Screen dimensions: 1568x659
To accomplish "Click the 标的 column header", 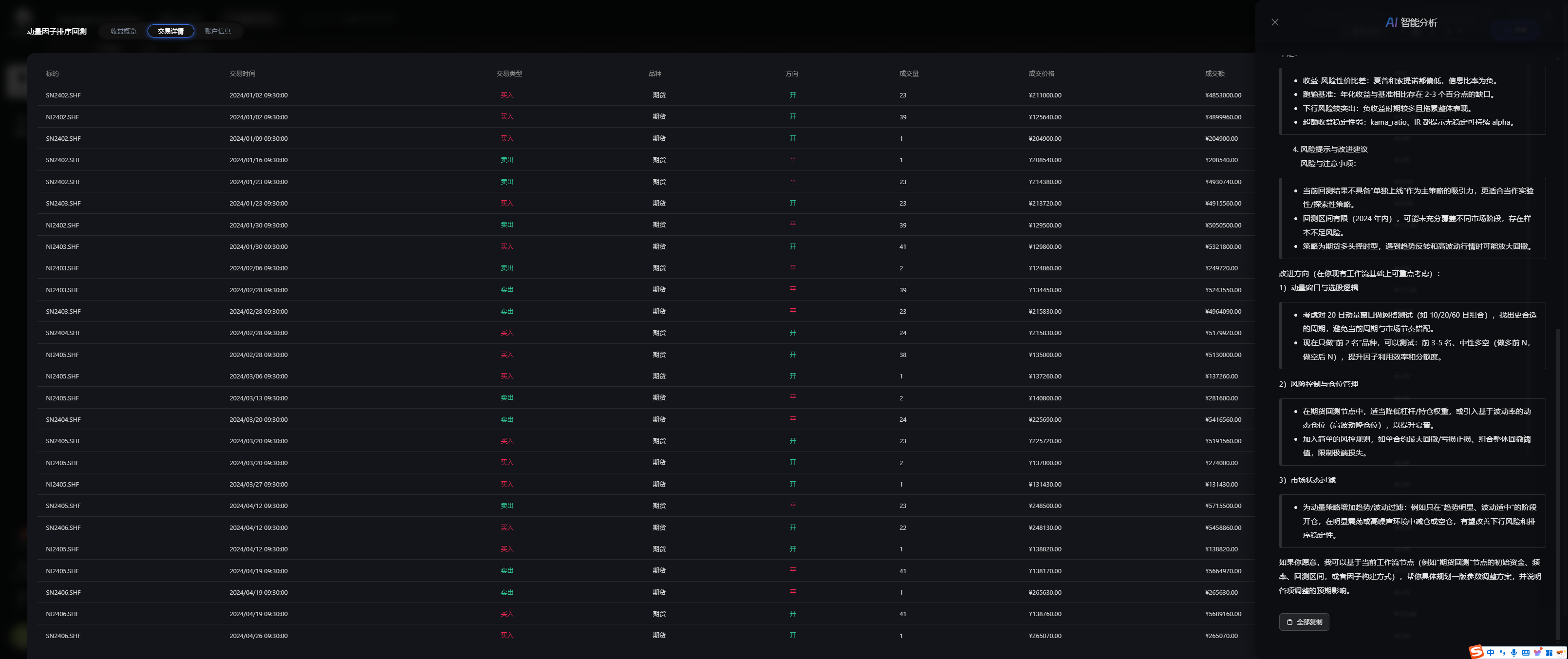I will pos(53,74).
